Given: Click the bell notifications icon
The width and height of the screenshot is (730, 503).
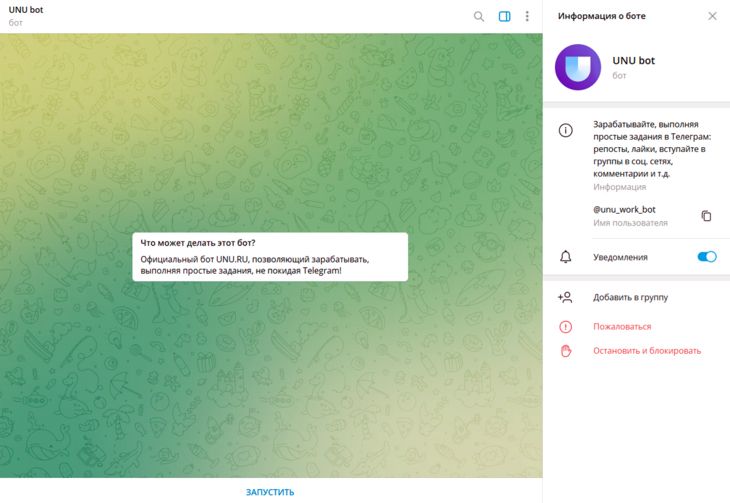Looking at the screenshot, I should [x=566, y=257].
